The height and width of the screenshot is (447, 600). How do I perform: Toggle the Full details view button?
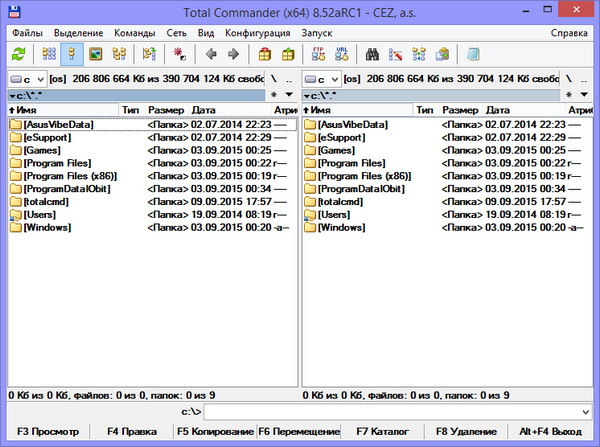coord(71,54)
